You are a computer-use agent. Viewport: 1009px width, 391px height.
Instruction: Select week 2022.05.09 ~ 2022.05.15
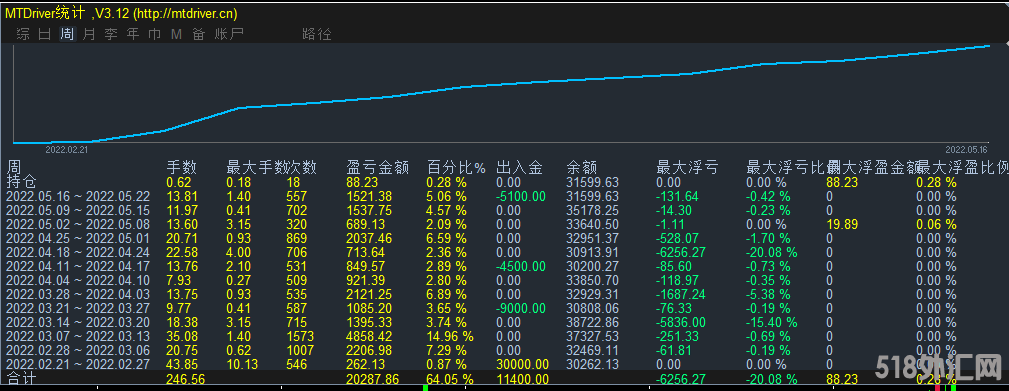click(78, 210)
